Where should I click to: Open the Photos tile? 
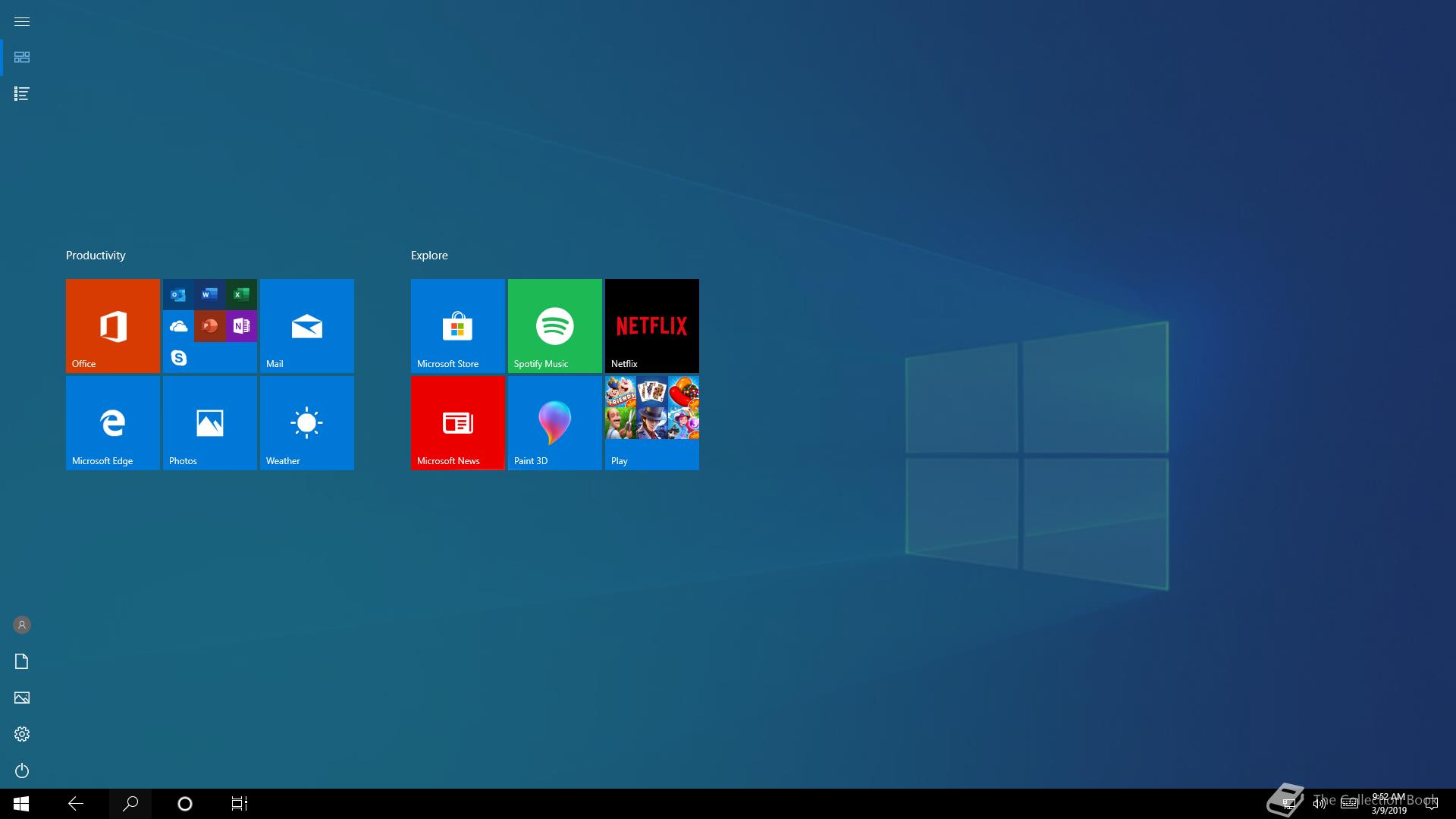pos(210,423)
